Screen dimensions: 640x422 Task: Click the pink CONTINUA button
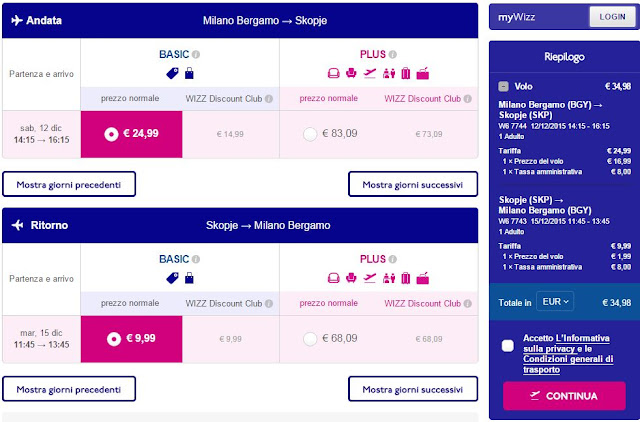pyautogui.click(x=564, y=396)
